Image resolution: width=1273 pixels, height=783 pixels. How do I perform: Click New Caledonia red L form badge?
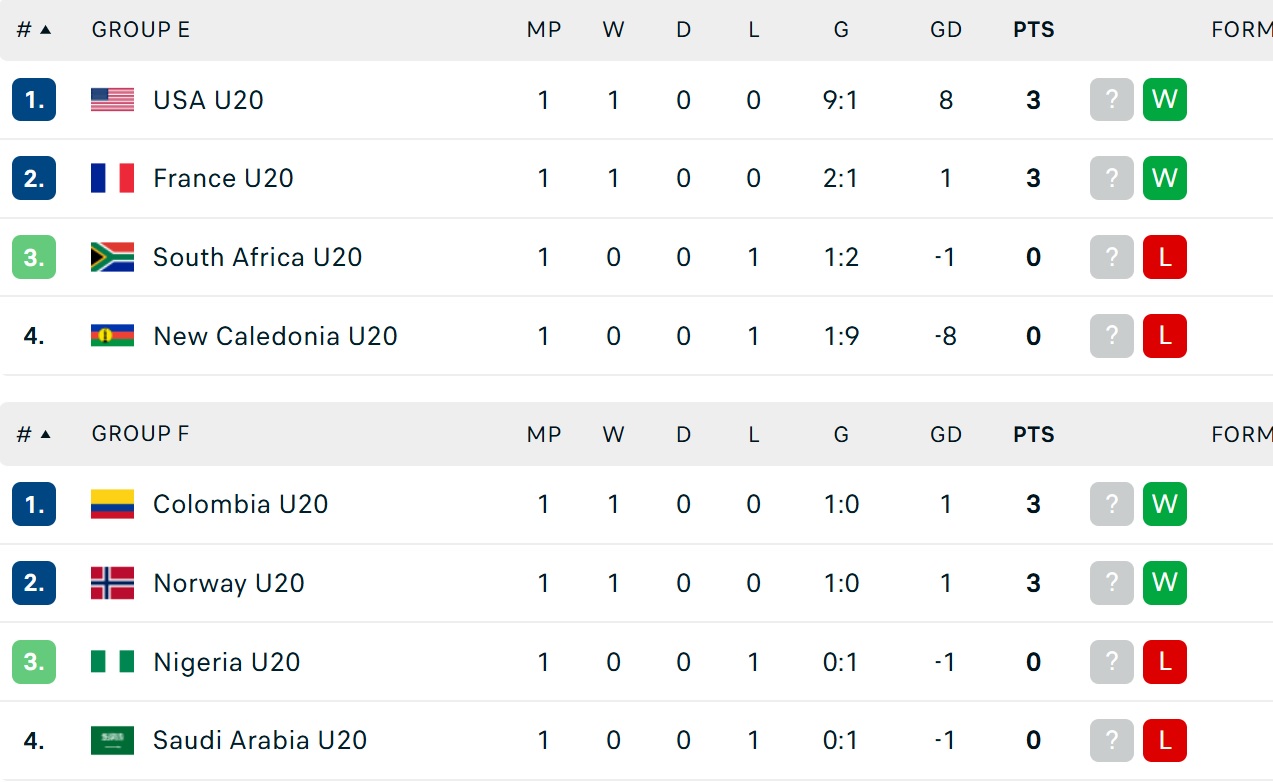pyautogui.click(x=1164, y=336)
